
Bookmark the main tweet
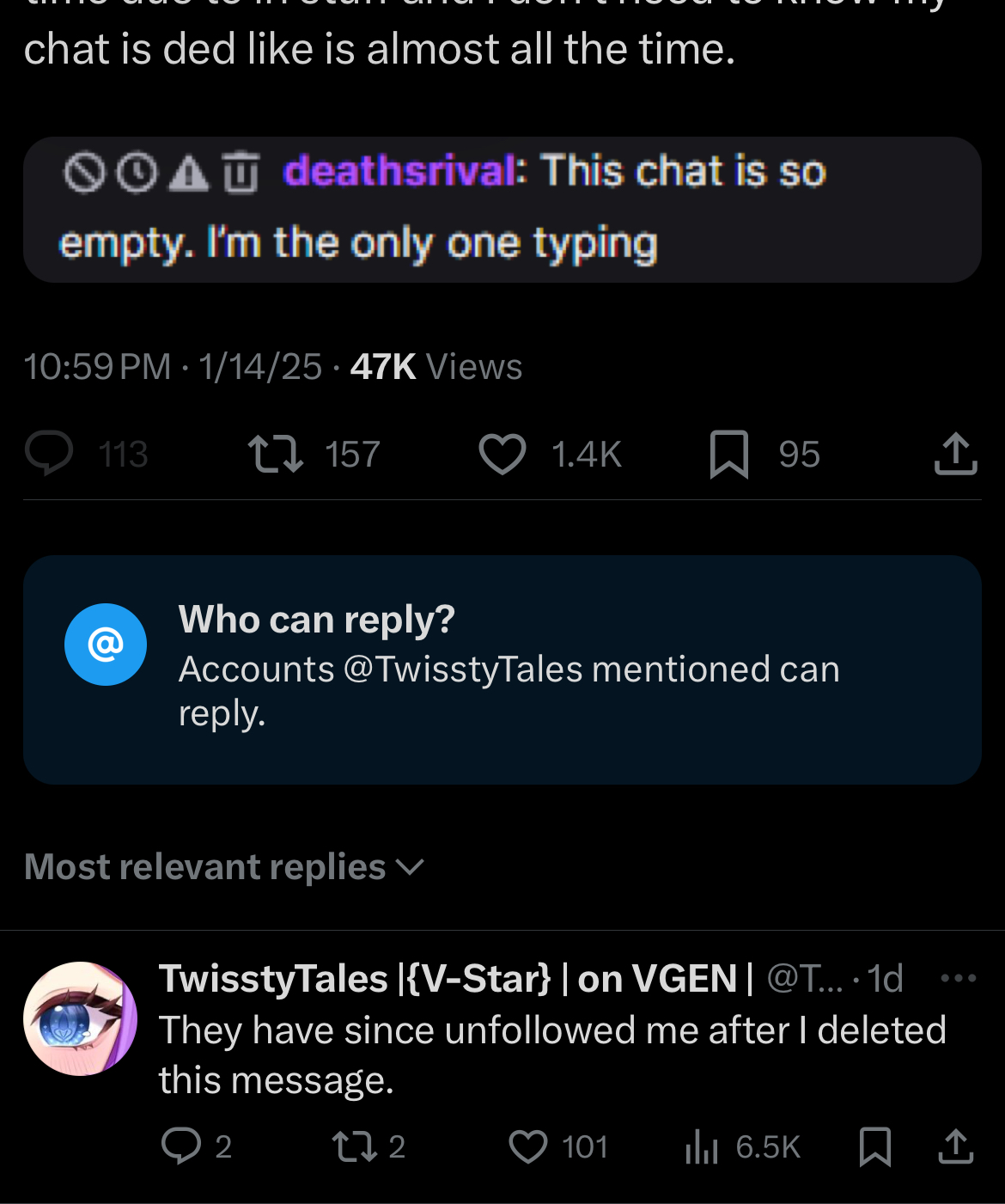[728, 454]
